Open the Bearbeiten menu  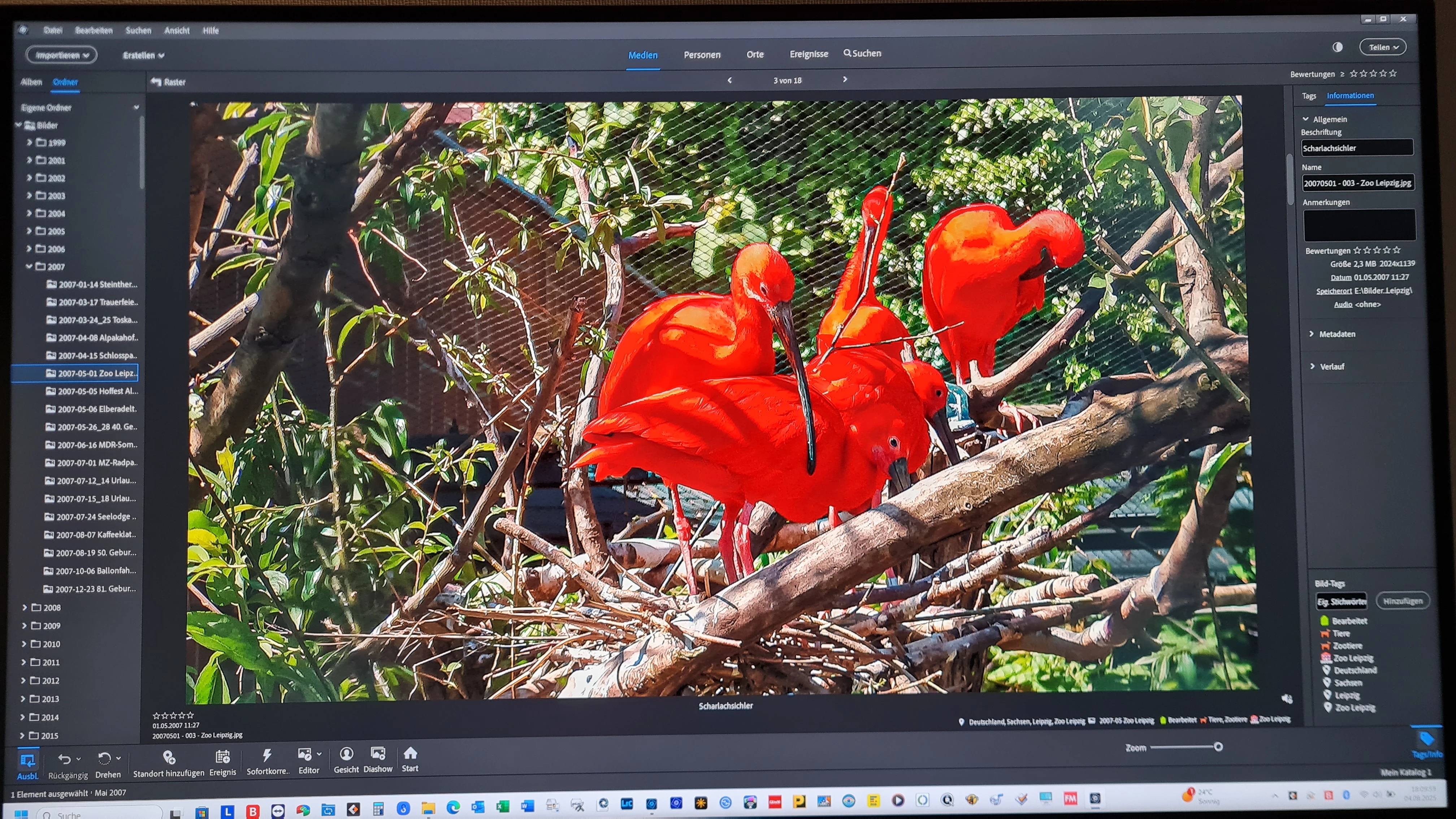pos(94,31)
